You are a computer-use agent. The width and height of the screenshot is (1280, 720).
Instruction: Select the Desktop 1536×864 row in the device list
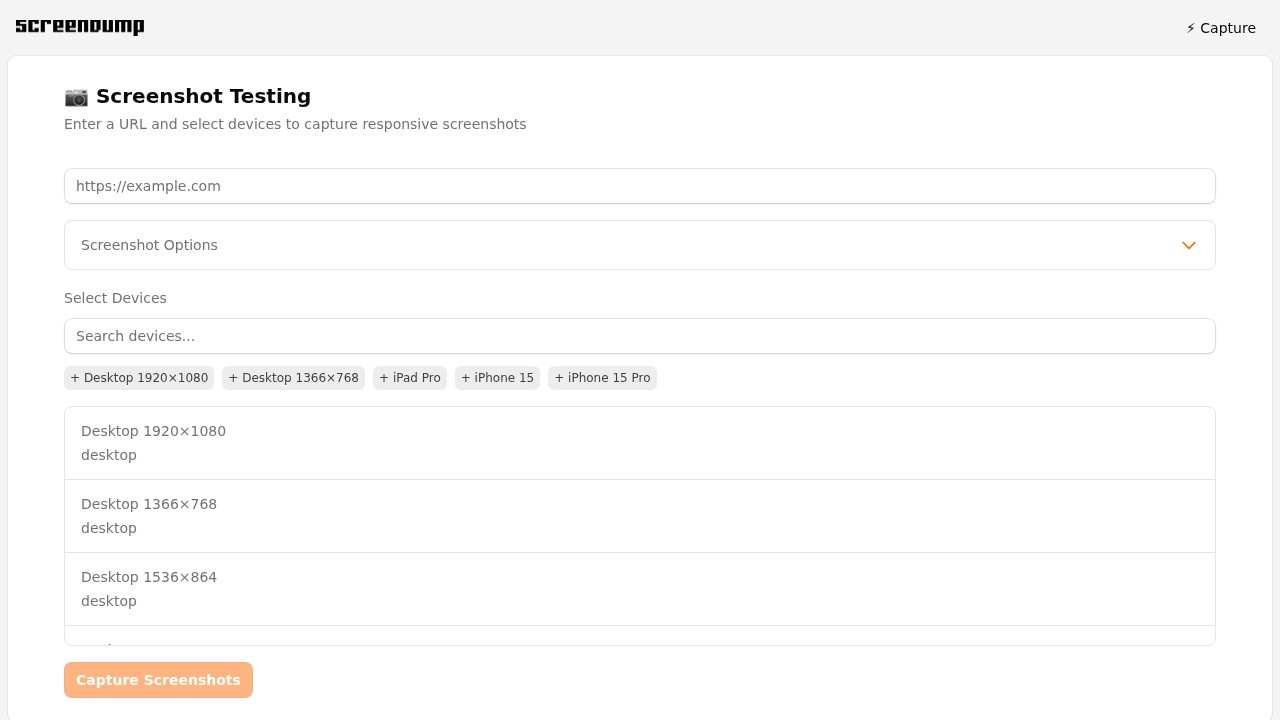click(x=640, y=589)
